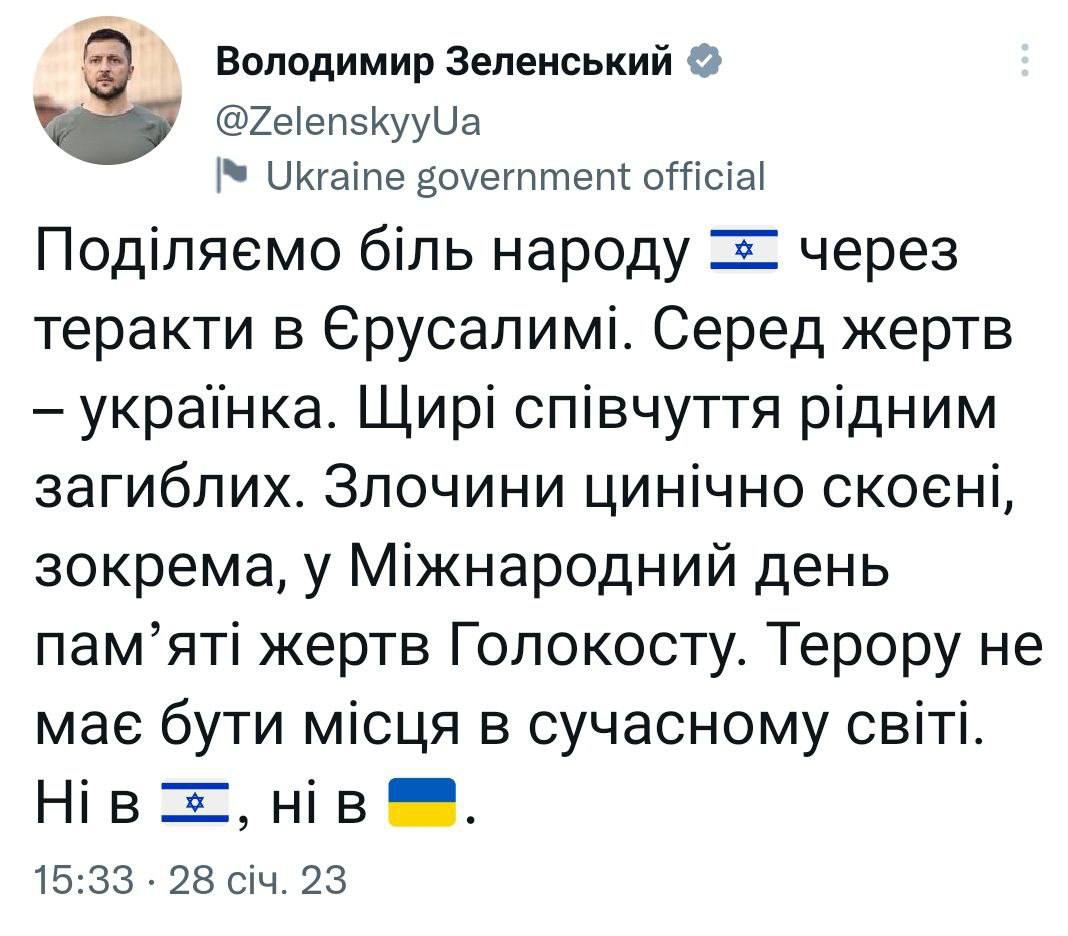Expand tweet actions via the vertical dots
Screen dimensions: 1068x936
click(x=1024, y=62)
